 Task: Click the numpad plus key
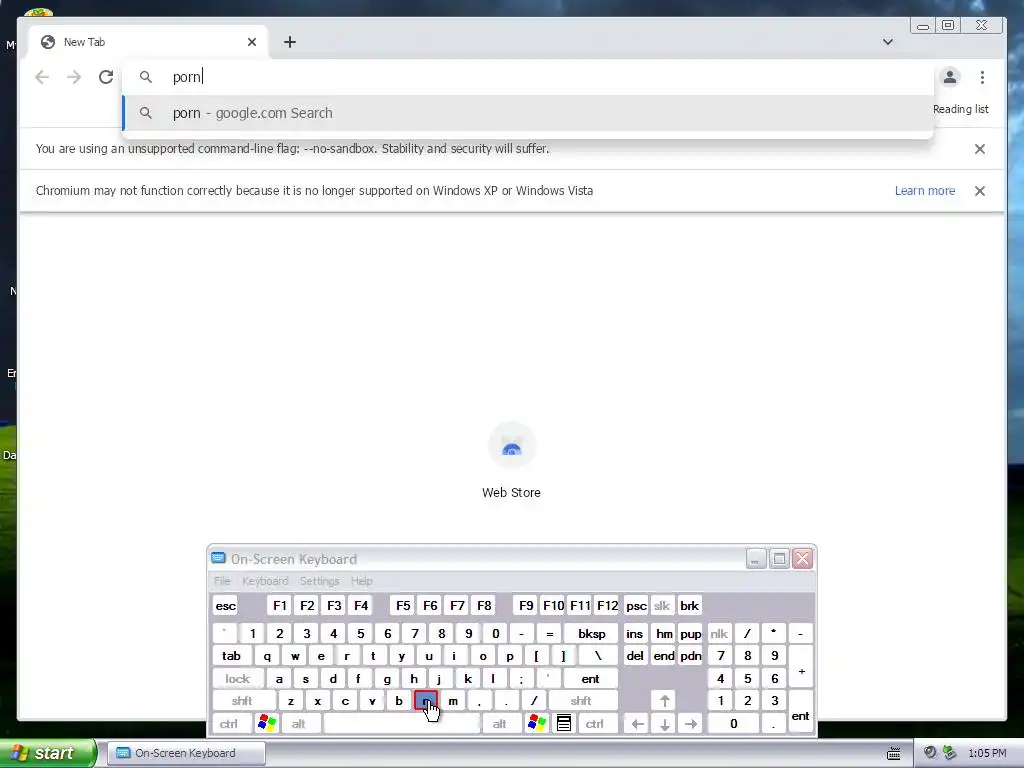click(x=801, y=667)
